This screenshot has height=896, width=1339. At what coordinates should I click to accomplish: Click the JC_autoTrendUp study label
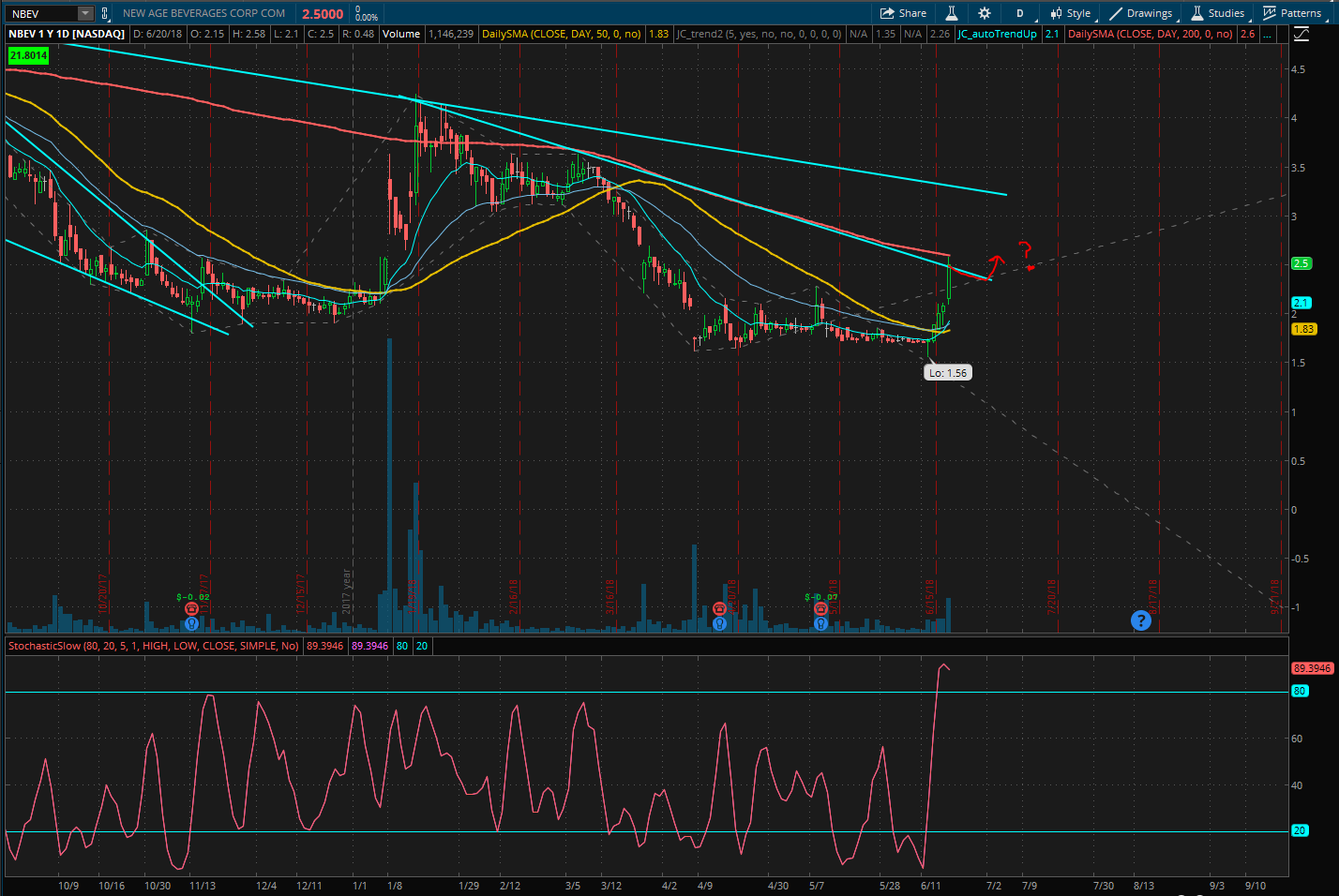point(997,34)
